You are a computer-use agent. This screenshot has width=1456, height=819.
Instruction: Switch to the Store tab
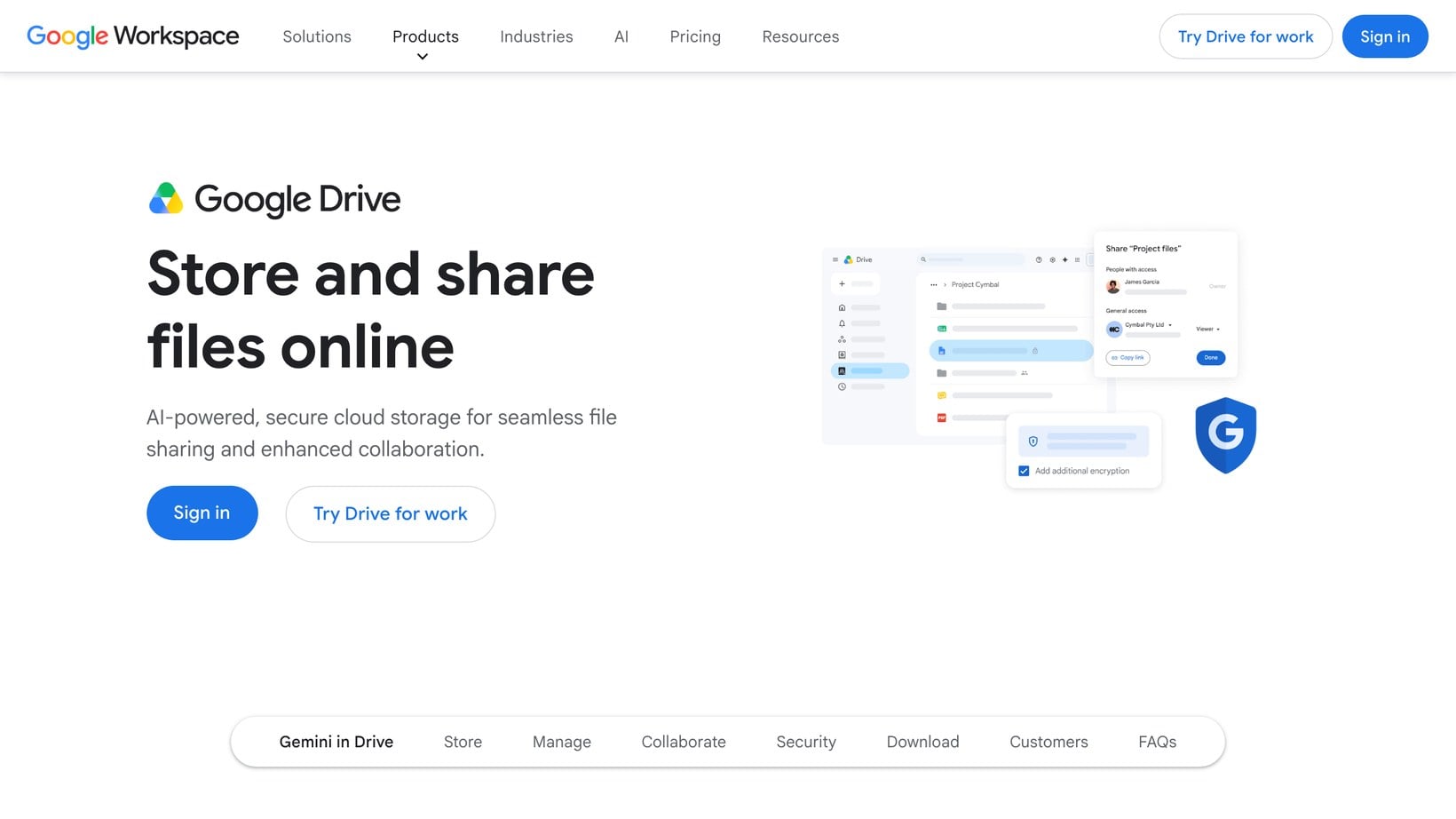click(x=463, y=742)
